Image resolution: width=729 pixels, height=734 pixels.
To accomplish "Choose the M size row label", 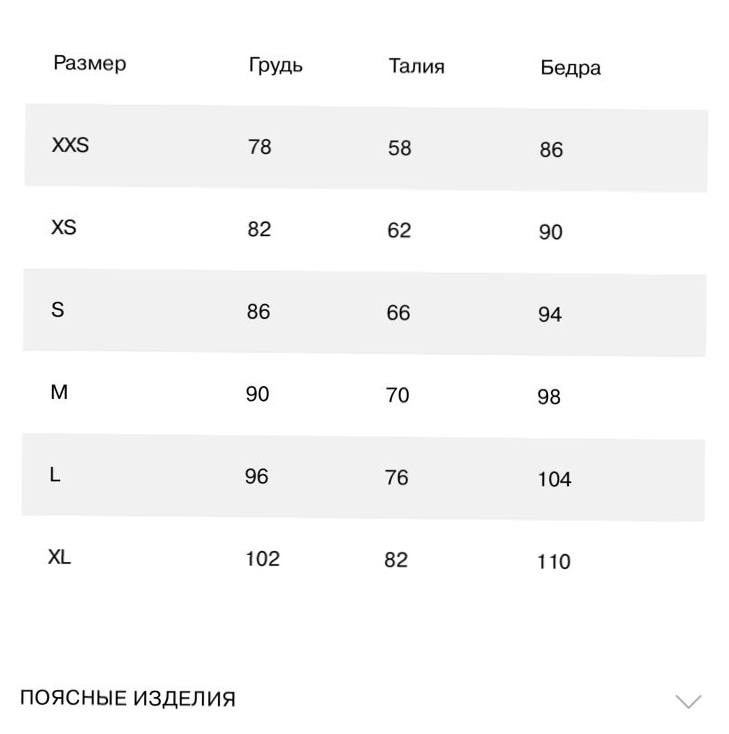I will point(59,392).
